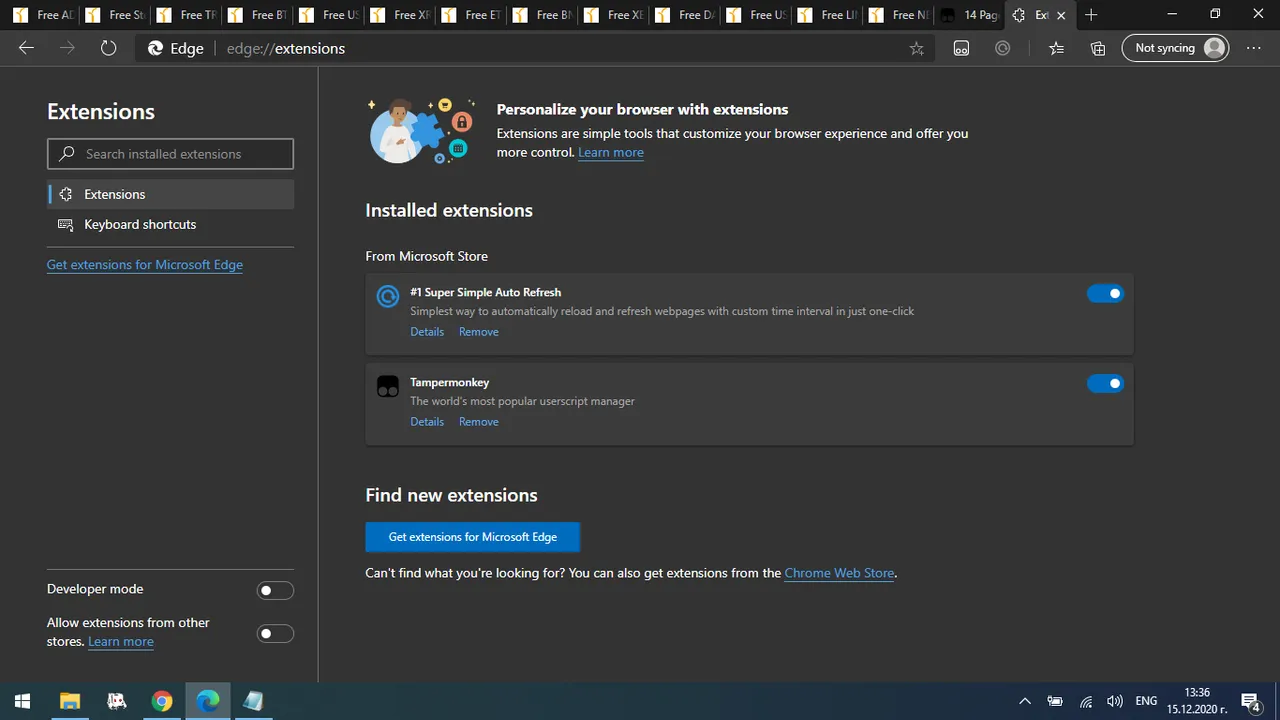The image size is (1280, 720).
Task: Select Keyboard shortcuts in the sidebar
Action: [x=170, y=224]
